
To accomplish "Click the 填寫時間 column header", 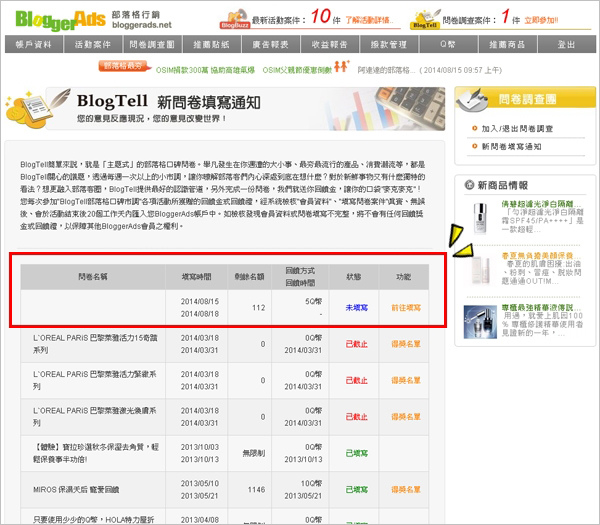I will (196, 277).
